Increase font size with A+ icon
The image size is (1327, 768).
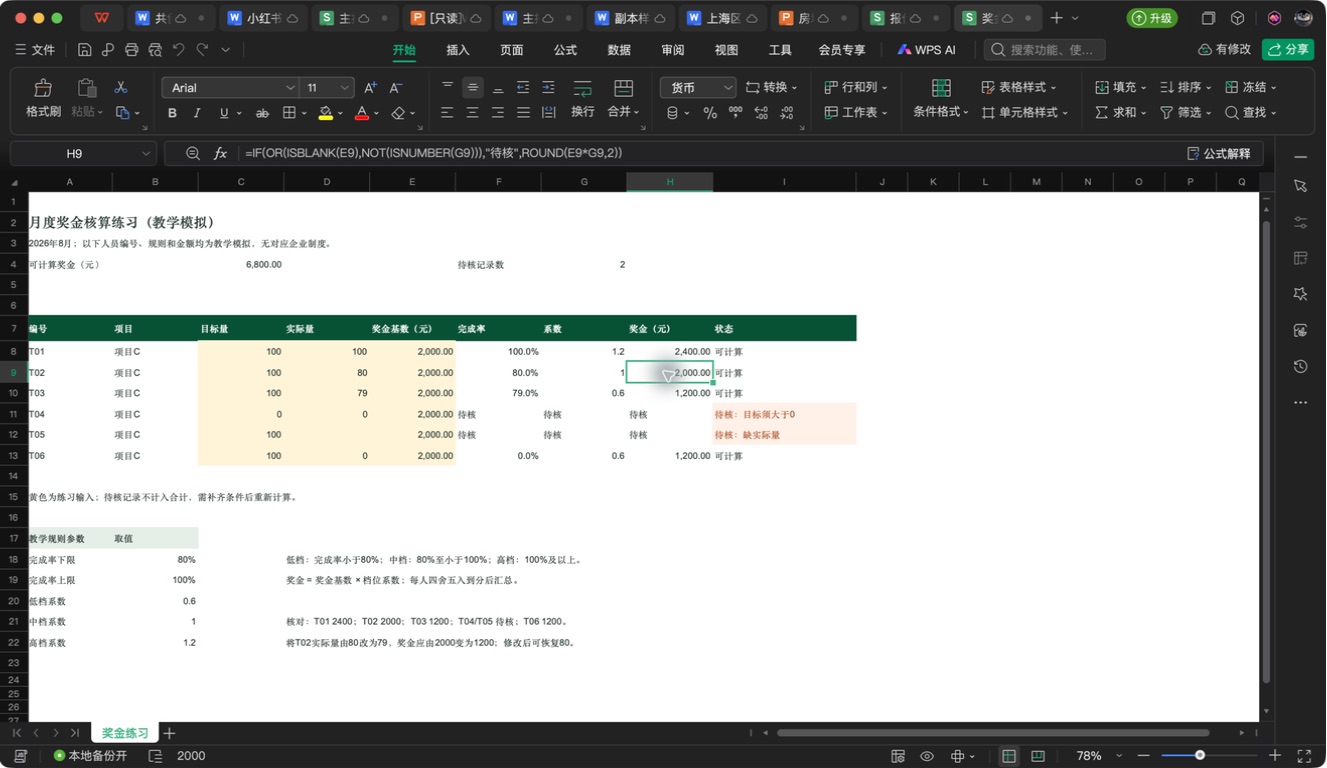(x=370, y=87)
